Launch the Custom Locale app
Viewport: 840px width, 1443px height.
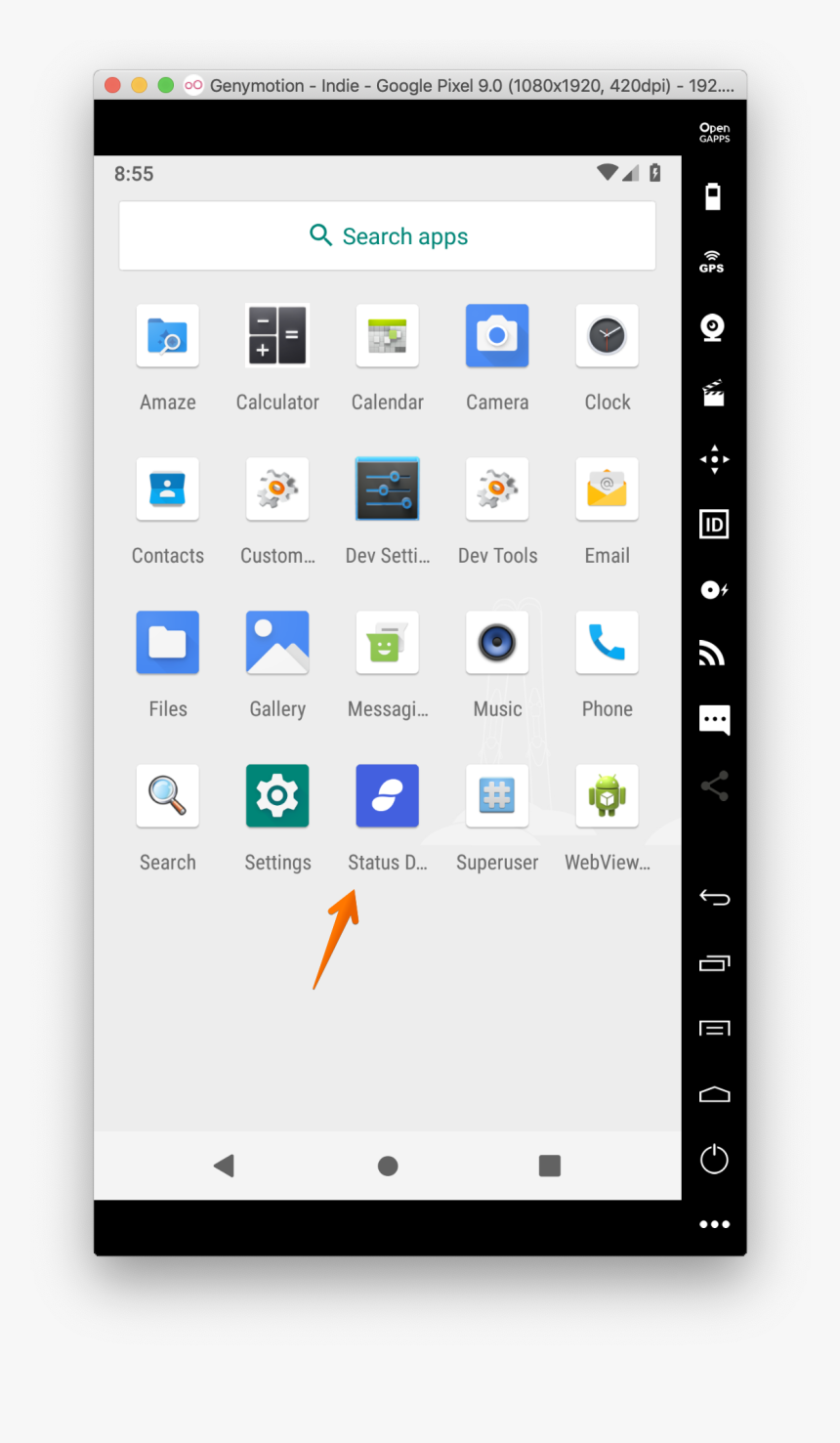click(277, 489)
